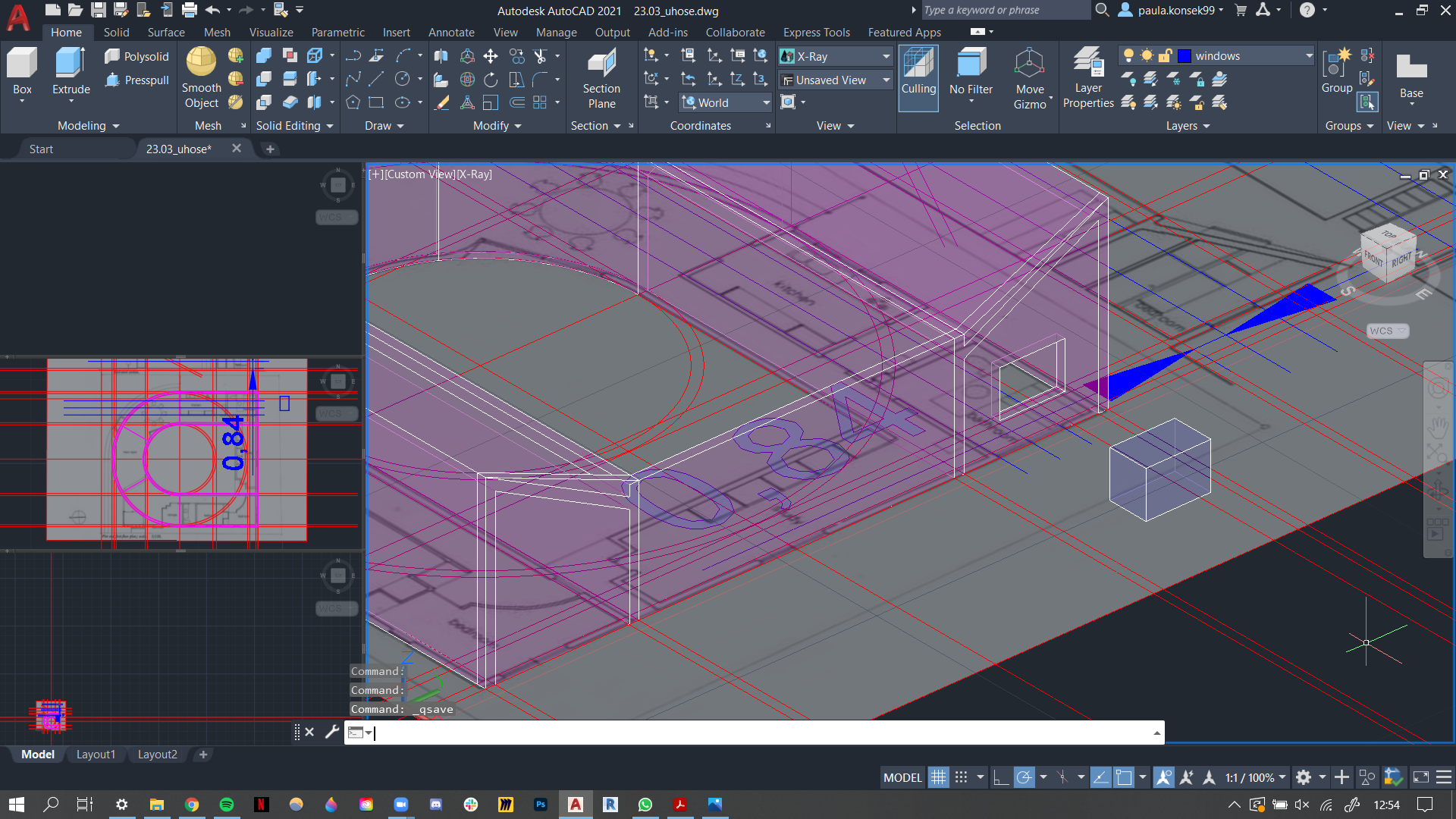Toggle Polar Tracking in status bar

click(x=1024, y=777)
